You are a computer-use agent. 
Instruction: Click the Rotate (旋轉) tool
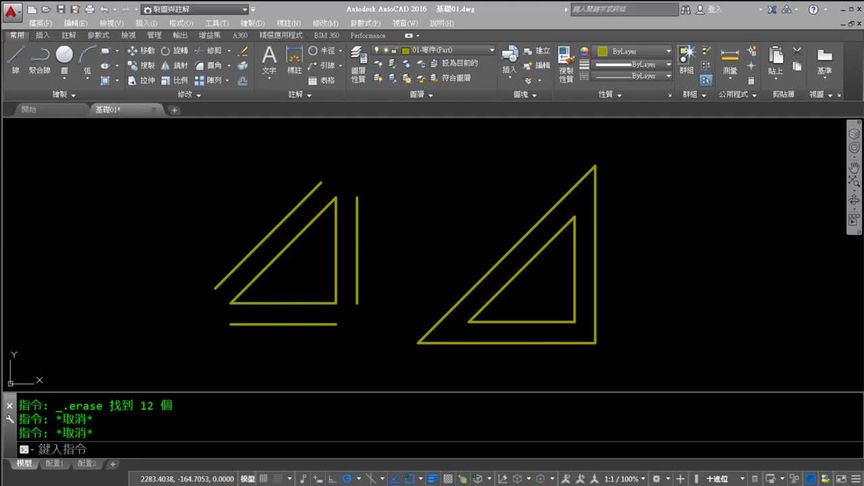pos(174,51)
